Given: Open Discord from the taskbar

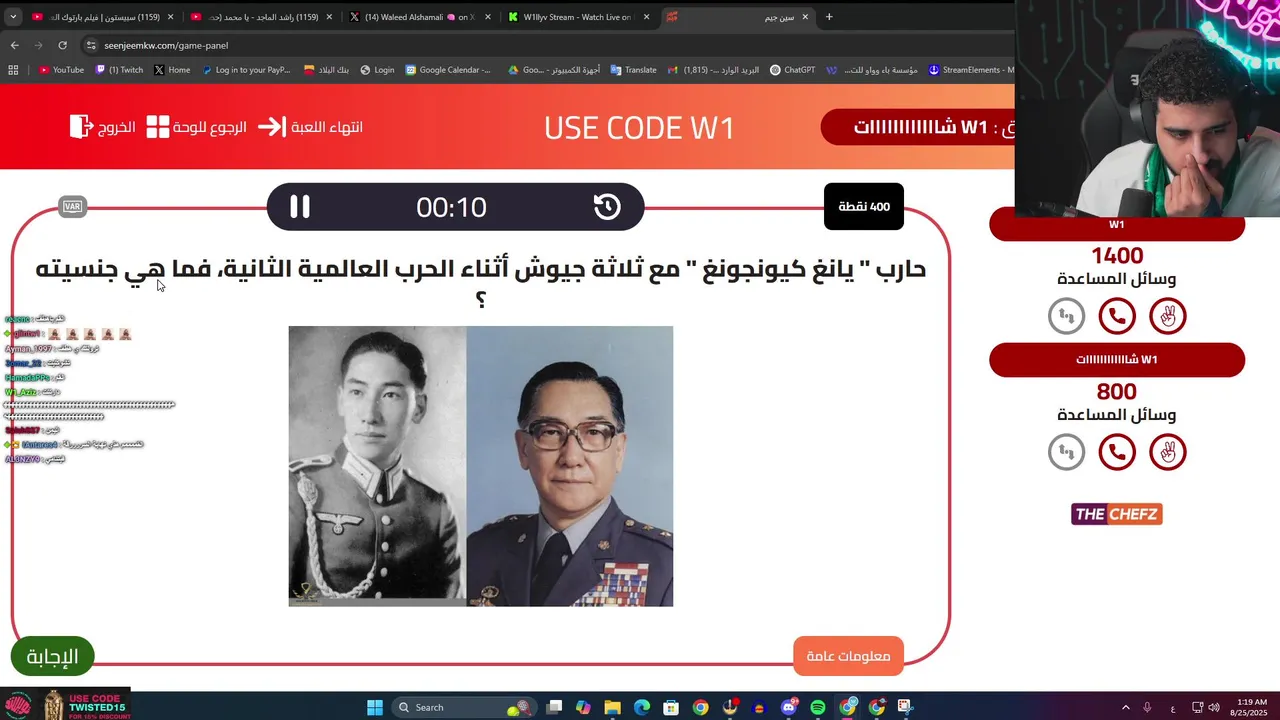Looking at the screenshot, I should pos(789,707).
